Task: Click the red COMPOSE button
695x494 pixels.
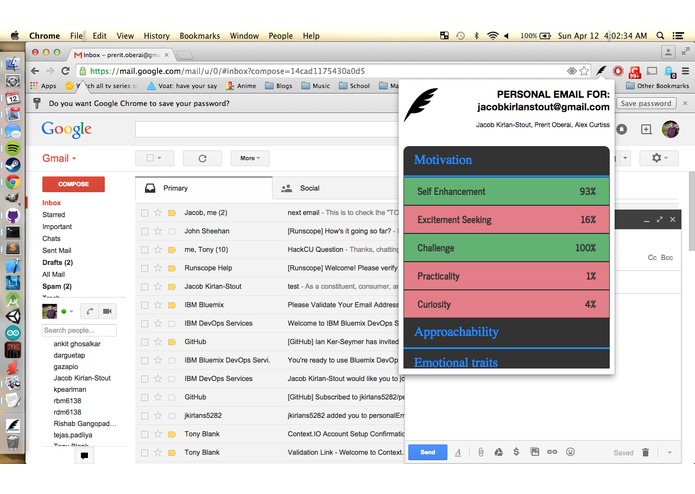Action: pyautogui.click(x=74, y=184)
